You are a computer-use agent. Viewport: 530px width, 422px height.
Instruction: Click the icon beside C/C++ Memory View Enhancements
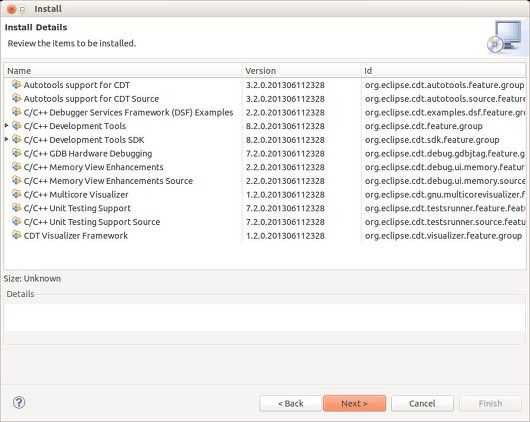coord(16,167)
